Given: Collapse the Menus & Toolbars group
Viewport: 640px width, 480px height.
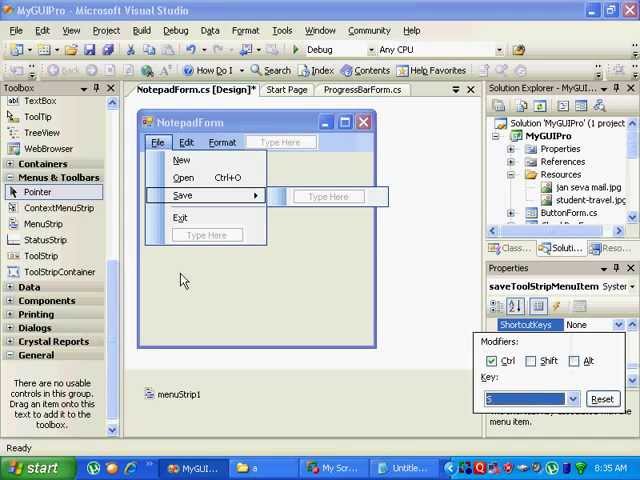Looking at the screenshot, I should [x=10, y=178].
